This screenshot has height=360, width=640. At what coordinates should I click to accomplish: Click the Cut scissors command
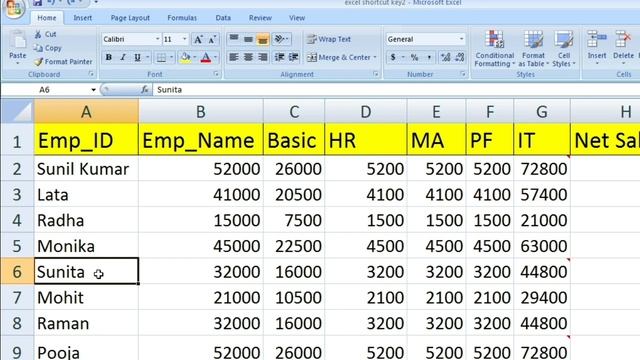pos(46,34)
